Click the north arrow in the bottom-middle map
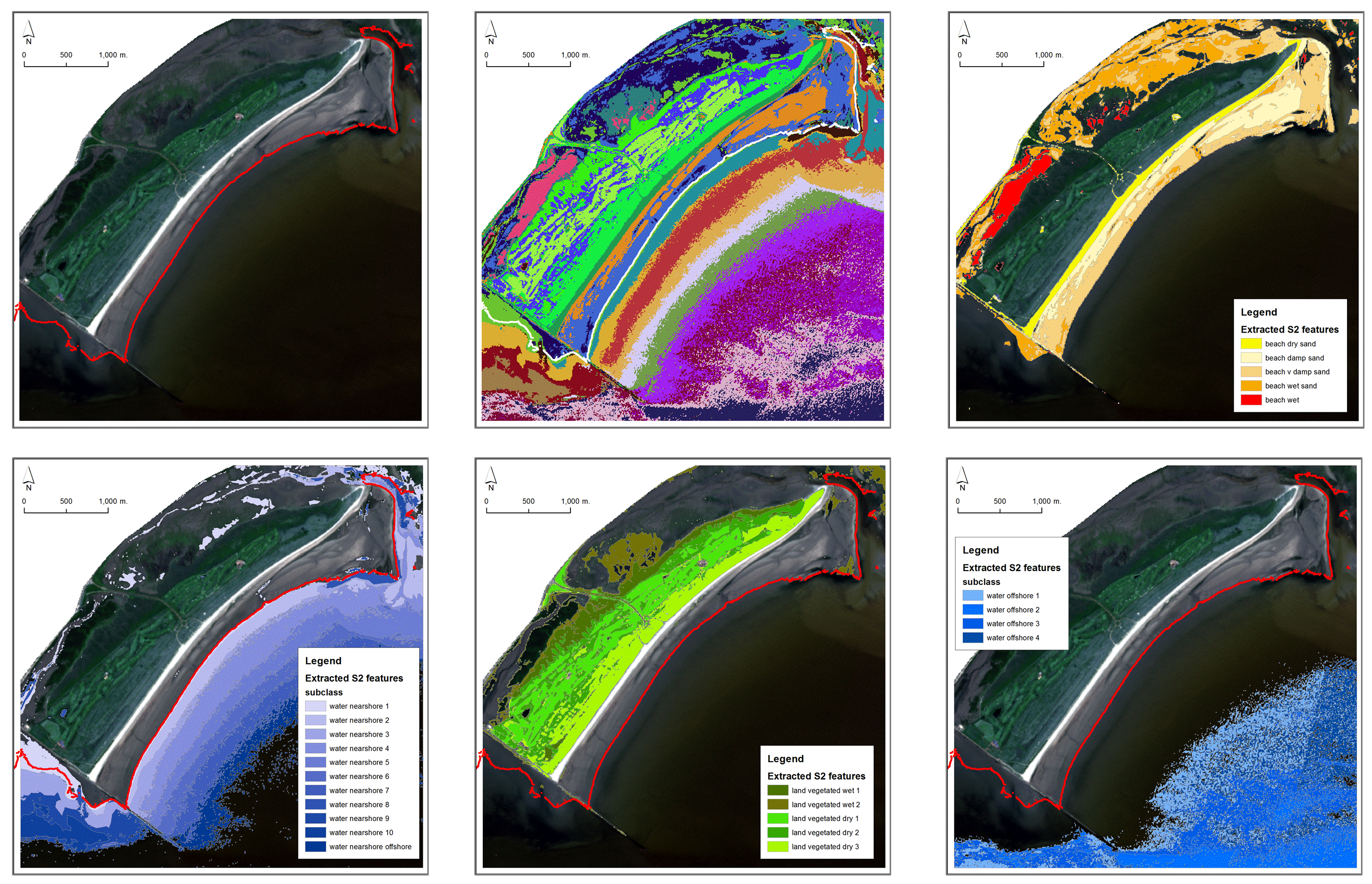Viewport: 1372px width, 884px height. click(491, 478)
